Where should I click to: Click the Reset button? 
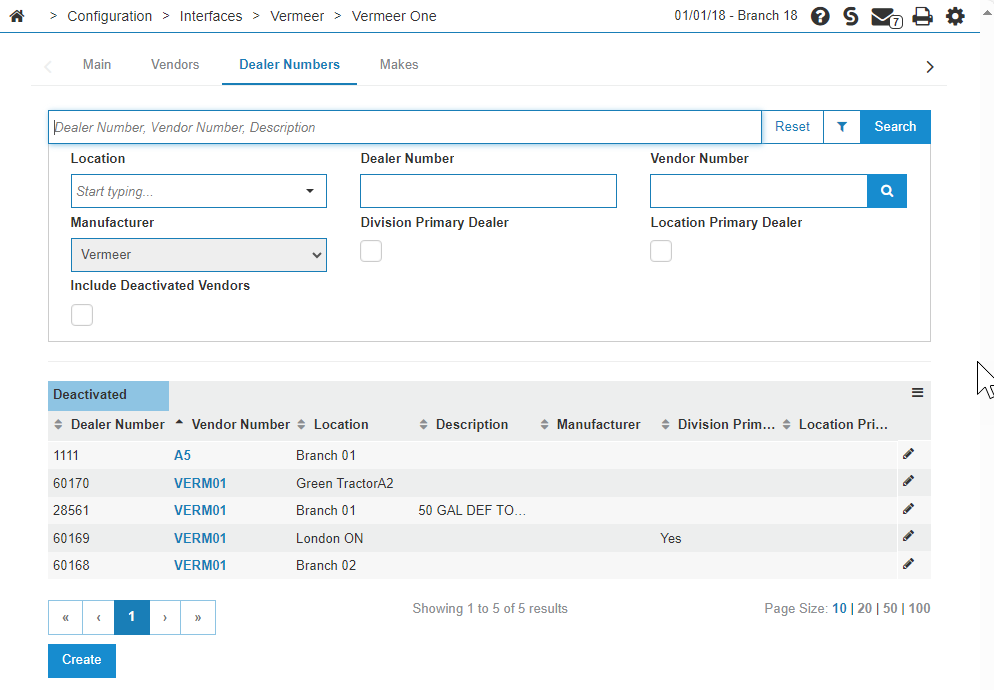[792, 127]
